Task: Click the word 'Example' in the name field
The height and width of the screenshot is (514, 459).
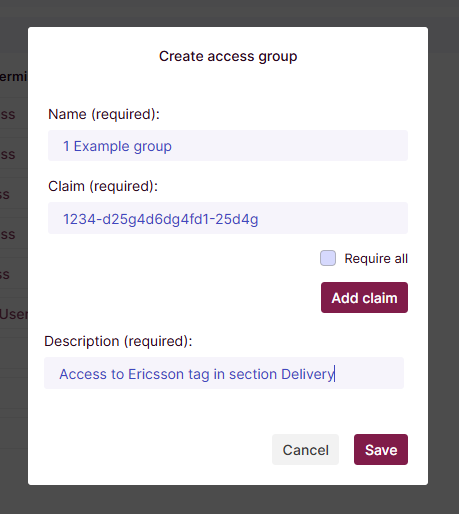Action: click(x=101, y=146)
